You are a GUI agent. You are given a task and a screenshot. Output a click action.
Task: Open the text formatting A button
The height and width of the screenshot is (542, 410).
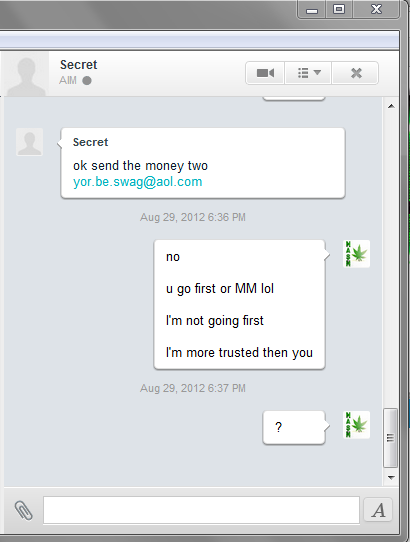tap(379, 510)
